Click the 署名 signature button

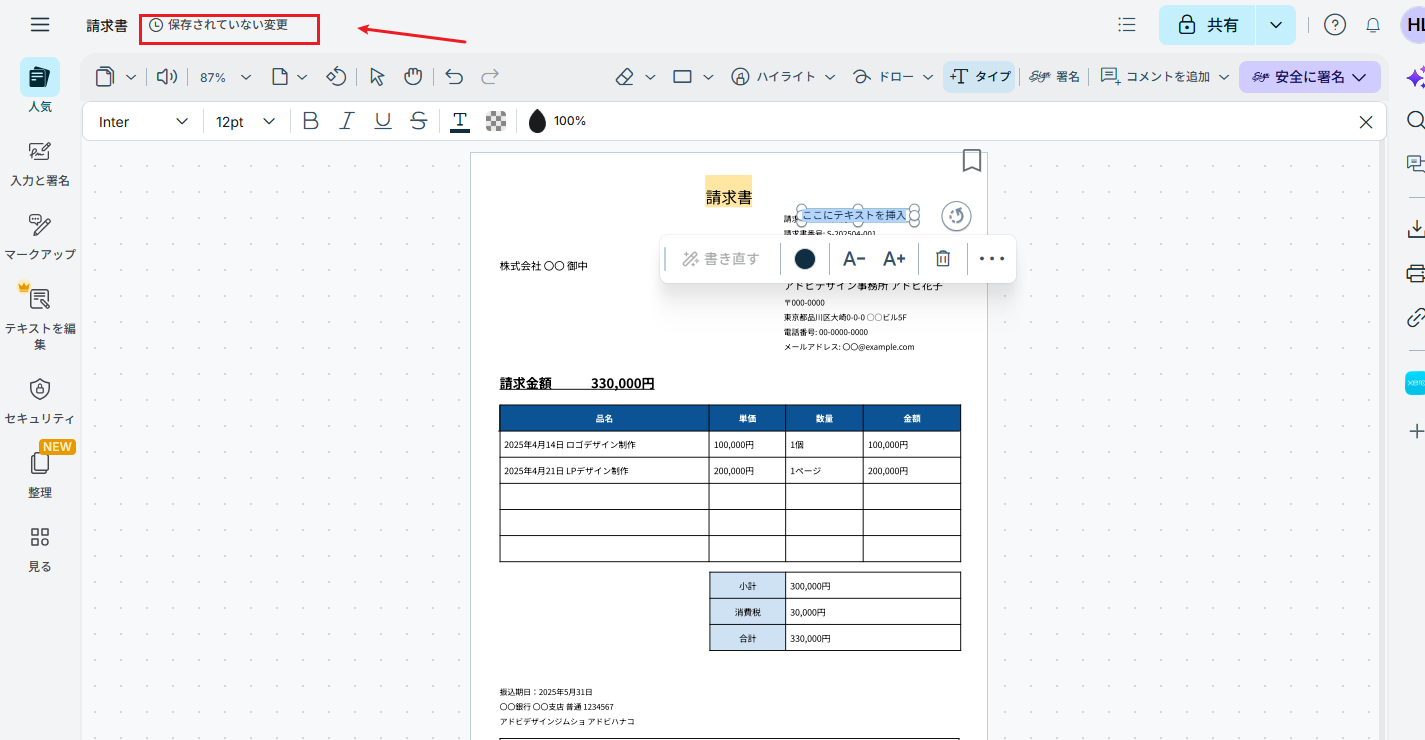point(1055,77)
